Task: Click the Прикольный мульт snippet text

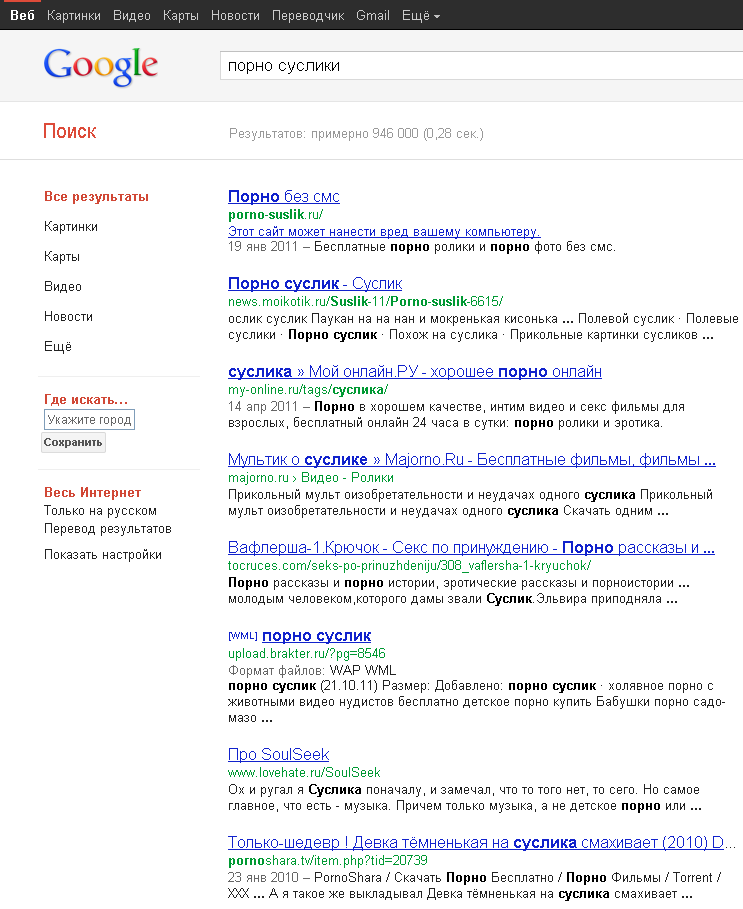Action: pyautogui.click(x=470, y=503)
